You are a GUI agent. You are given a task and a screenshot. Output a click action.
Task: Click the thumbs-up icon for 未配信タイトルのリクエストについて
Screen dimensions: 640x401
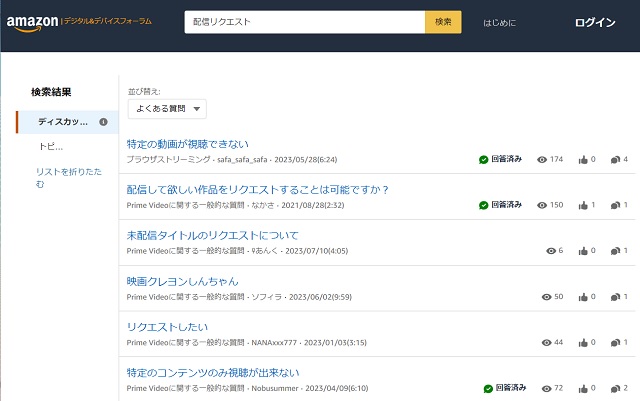coord(583,251)
